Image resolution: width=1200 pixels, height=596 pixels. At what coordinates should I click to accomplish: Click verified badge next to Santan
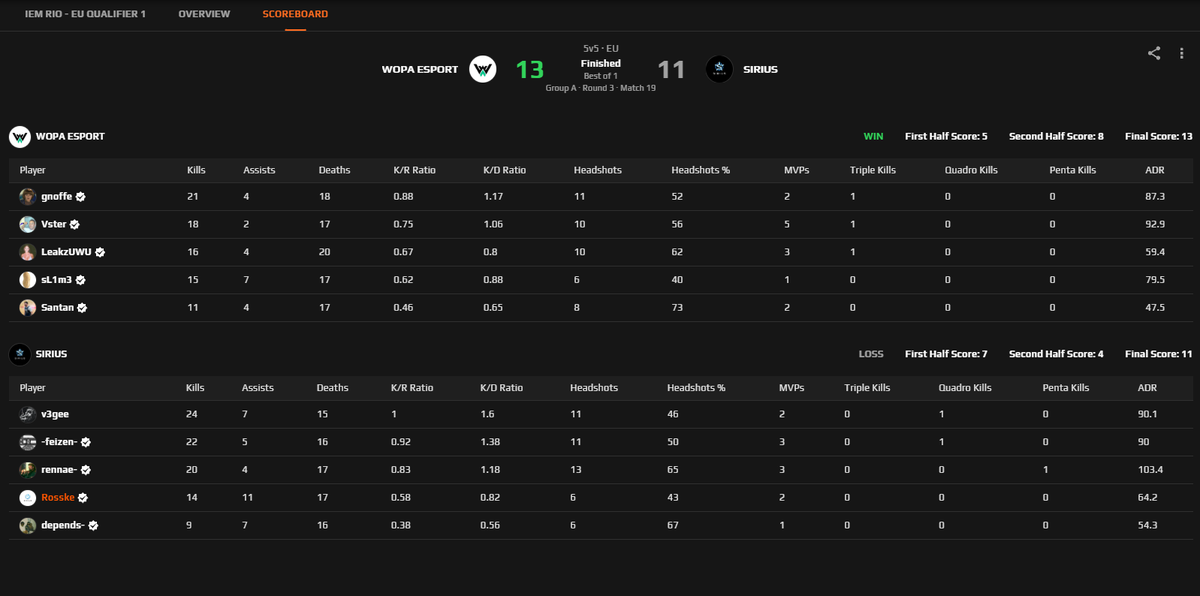82,308
